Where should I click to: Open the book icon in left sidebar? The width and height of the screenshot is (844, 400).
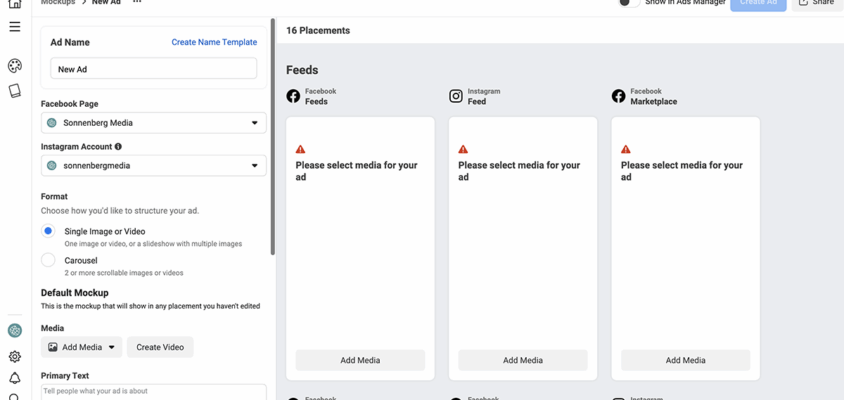click(15, 90)
